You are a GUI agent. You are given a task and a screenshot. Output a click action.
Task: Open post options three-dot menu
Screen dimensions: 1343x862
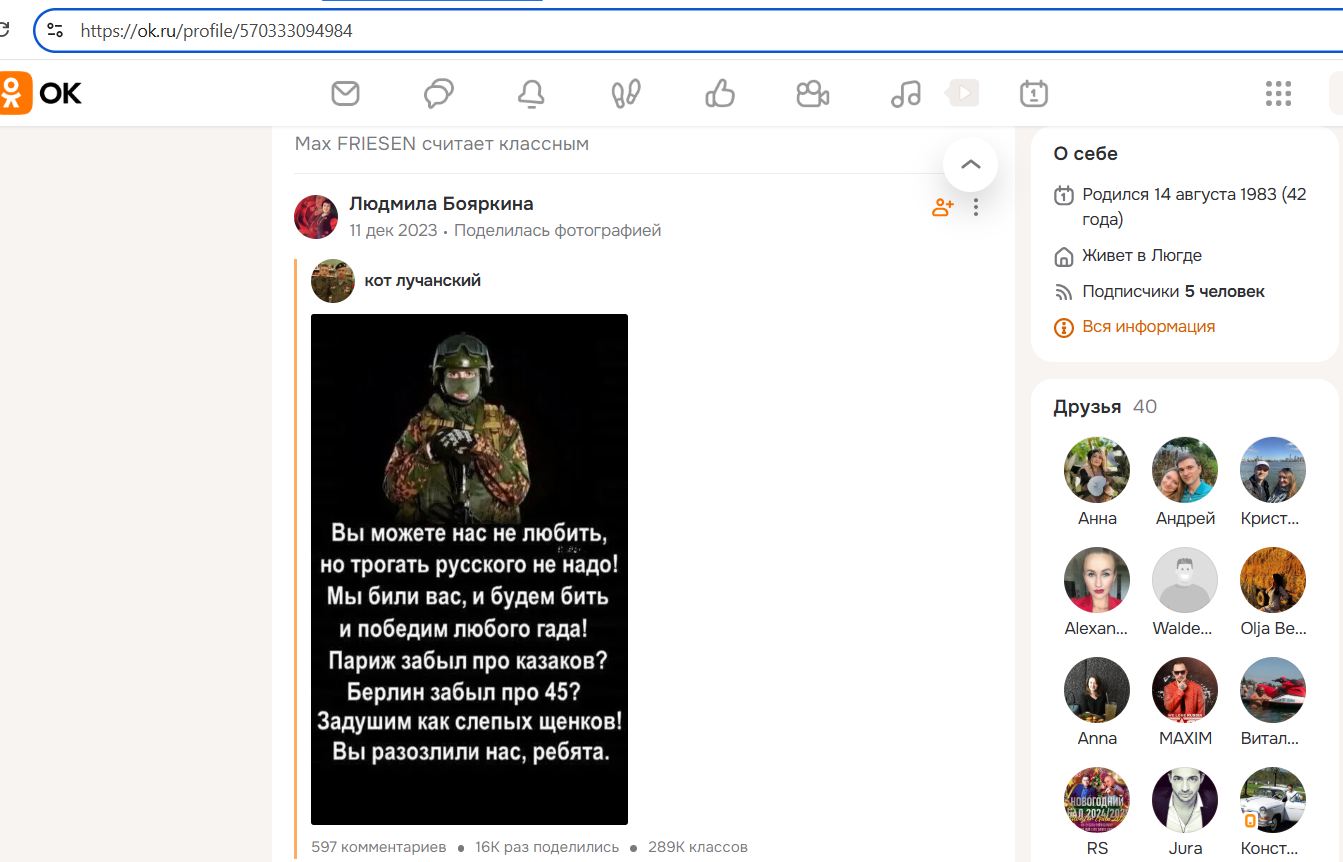point(976,208)
